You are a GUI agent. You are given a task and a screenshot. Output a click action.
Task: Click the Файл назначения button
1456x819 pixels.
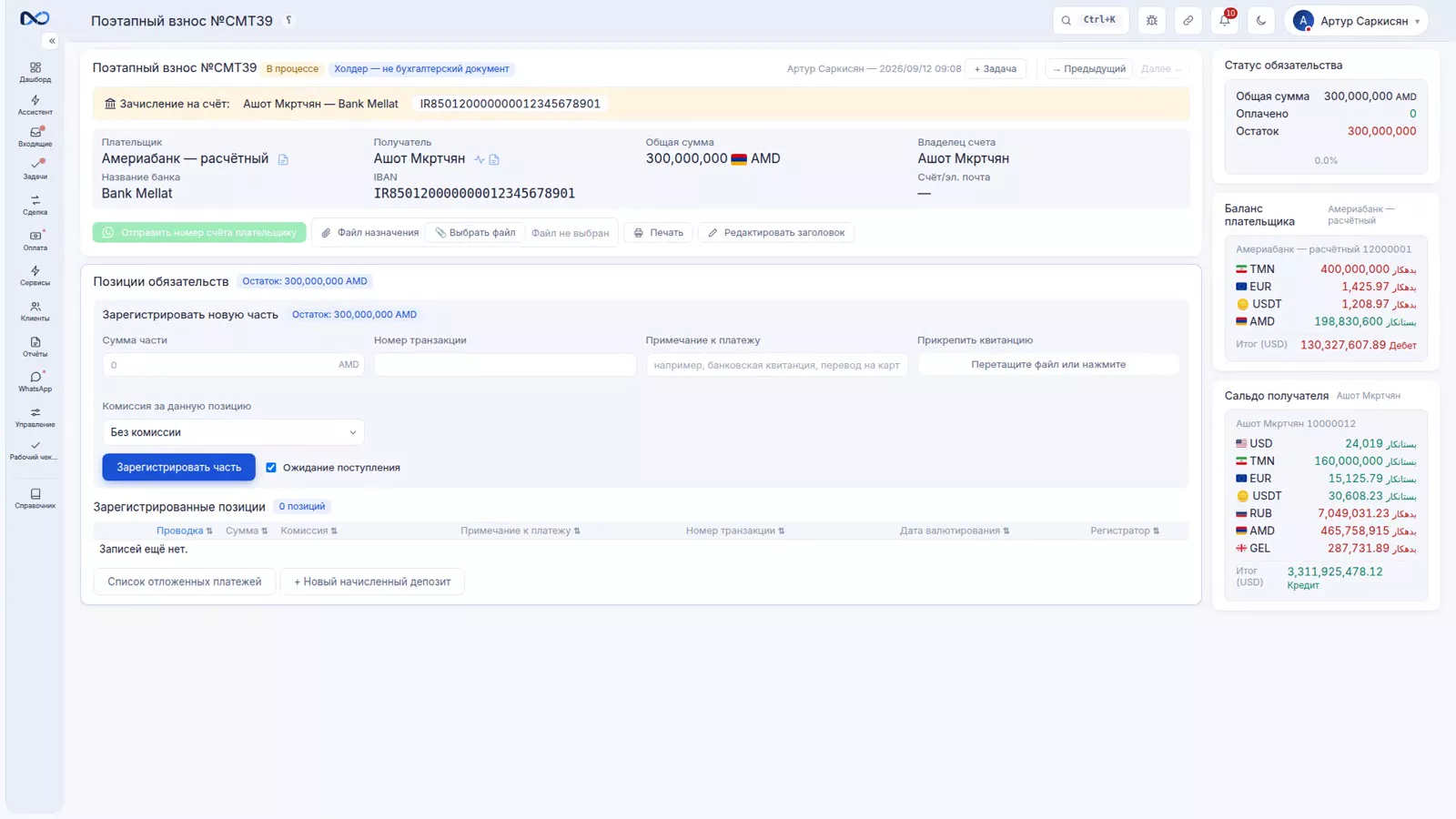[369, 233]
